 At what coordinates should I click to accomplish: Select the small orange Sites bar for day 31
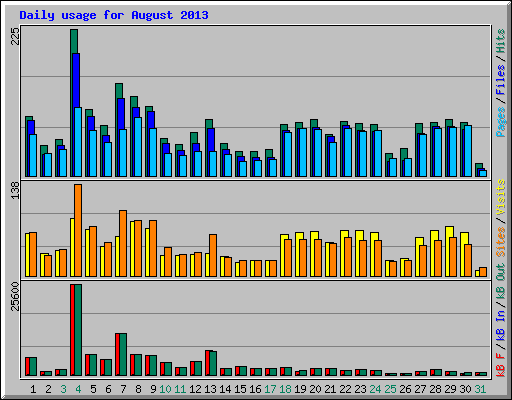[483, 272]
